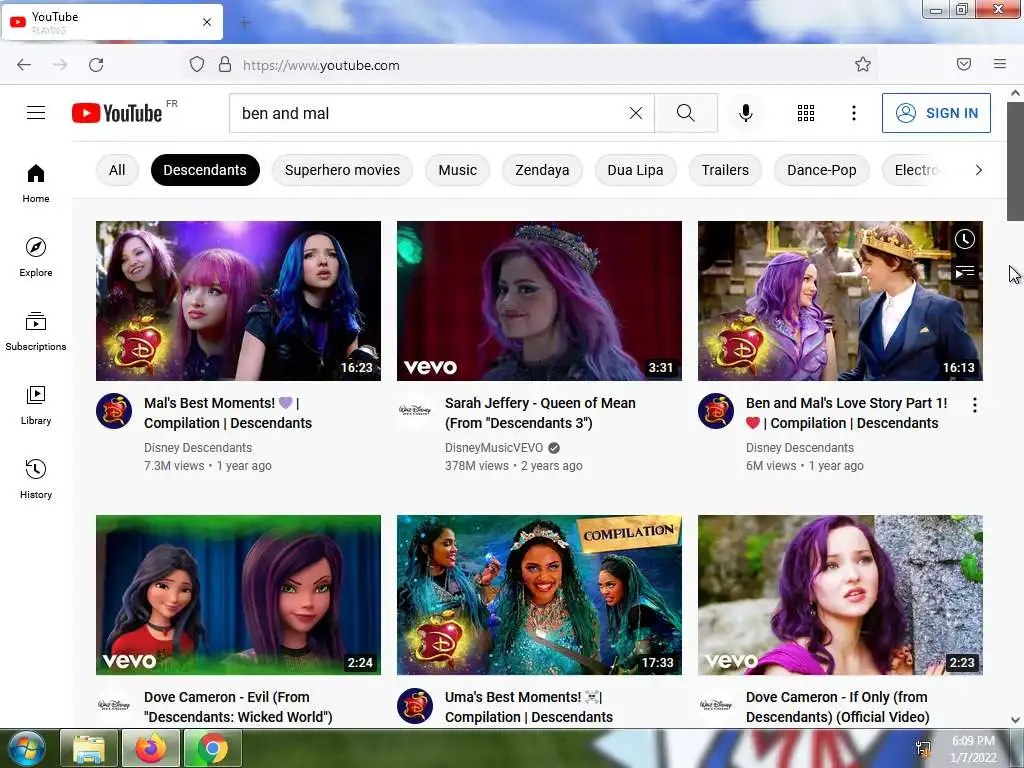This screenshot has width=1024, height=768.
Task: Start voice search with the microphone
Action: pos(745,113)
